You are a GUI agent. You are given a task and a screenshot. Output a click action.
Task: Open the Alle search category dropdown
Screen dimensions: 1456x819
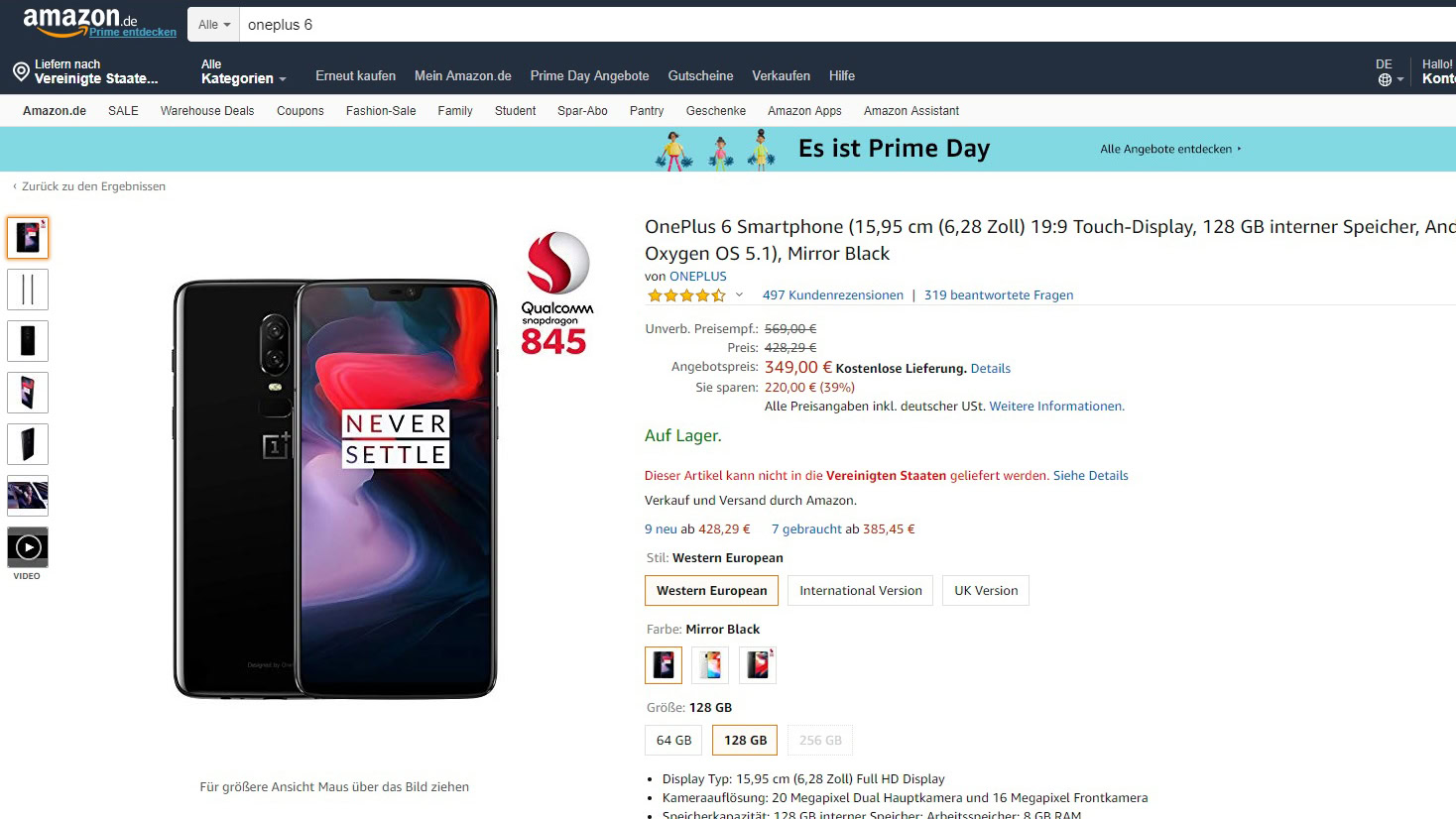tap(213, 25)
